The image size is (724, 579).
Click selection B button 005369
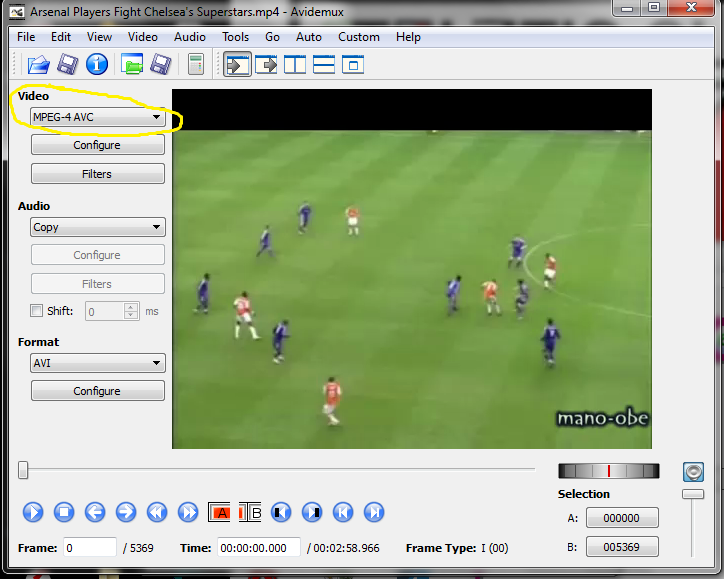(622, 547)
